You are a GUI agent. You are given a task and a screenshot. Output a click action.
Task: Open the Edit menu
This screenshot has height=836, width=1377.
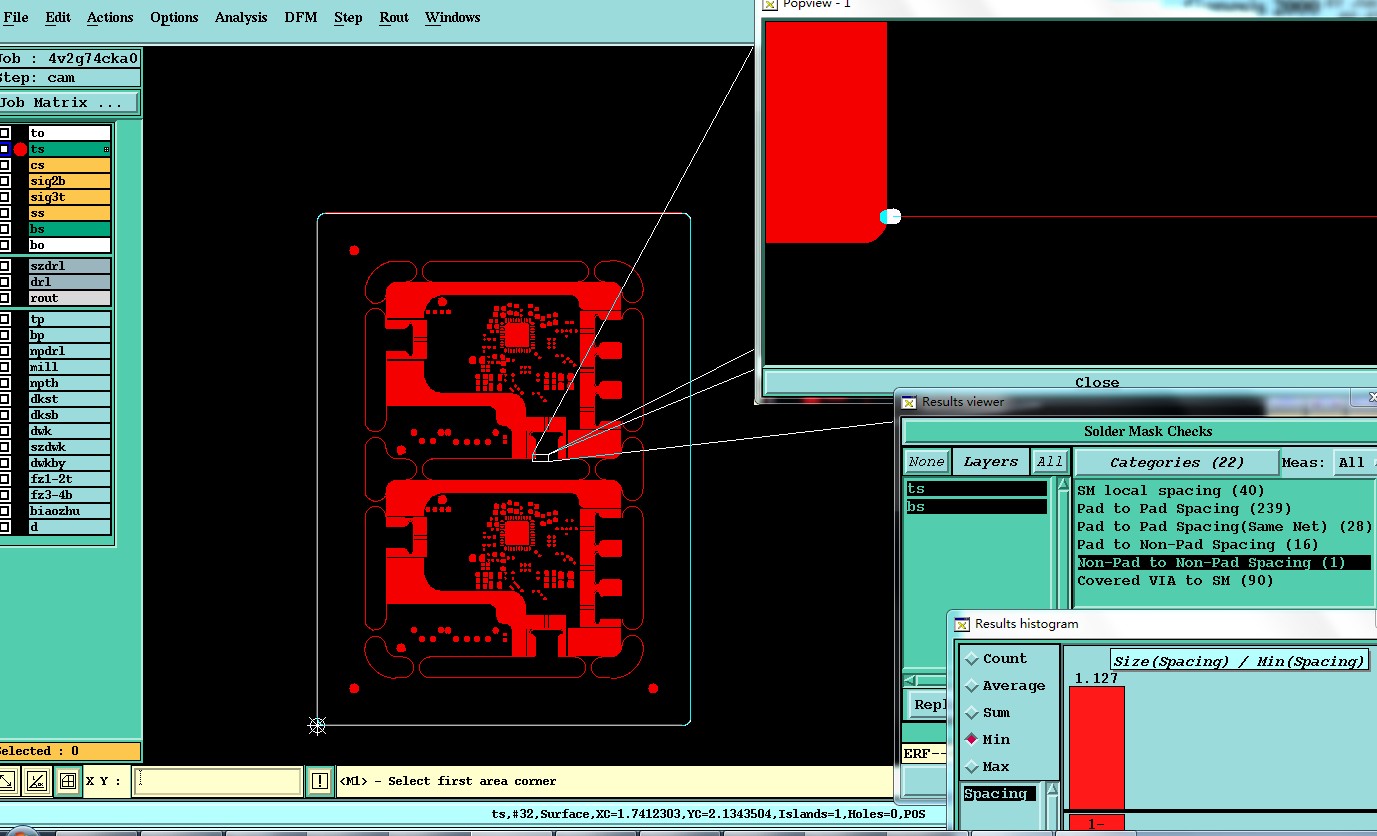[58, 17]
